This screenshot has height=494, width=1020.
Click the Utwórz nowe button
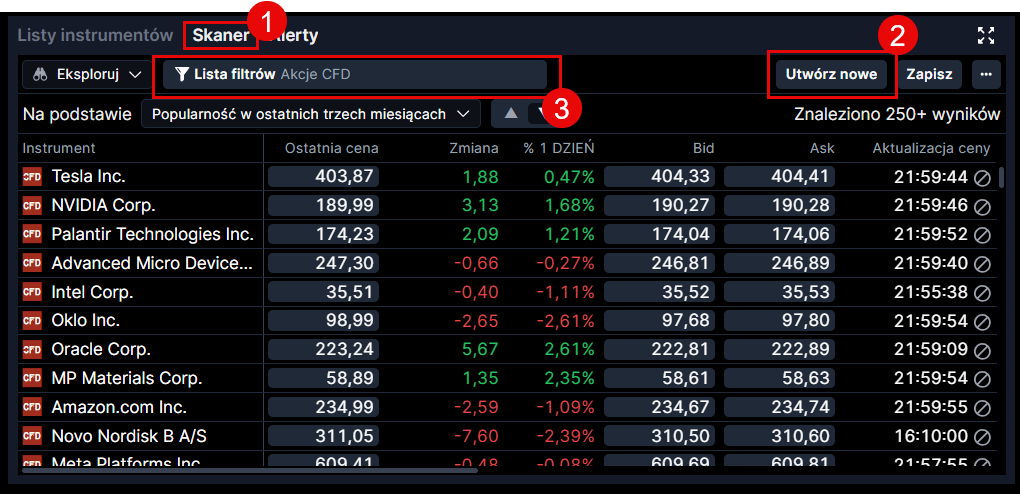[830, 74]
